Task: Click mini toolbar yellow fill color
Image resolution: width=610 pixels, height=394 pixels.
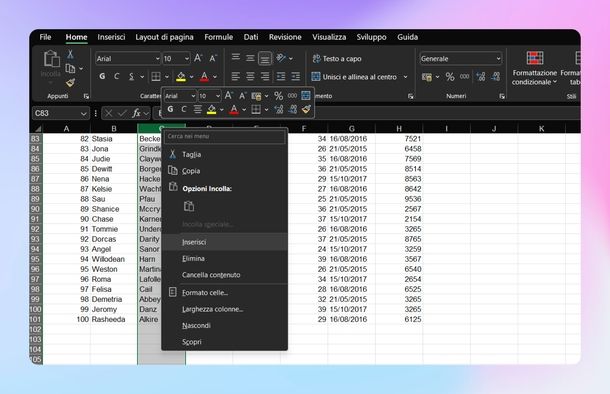Action: click(x=211, y=110)
